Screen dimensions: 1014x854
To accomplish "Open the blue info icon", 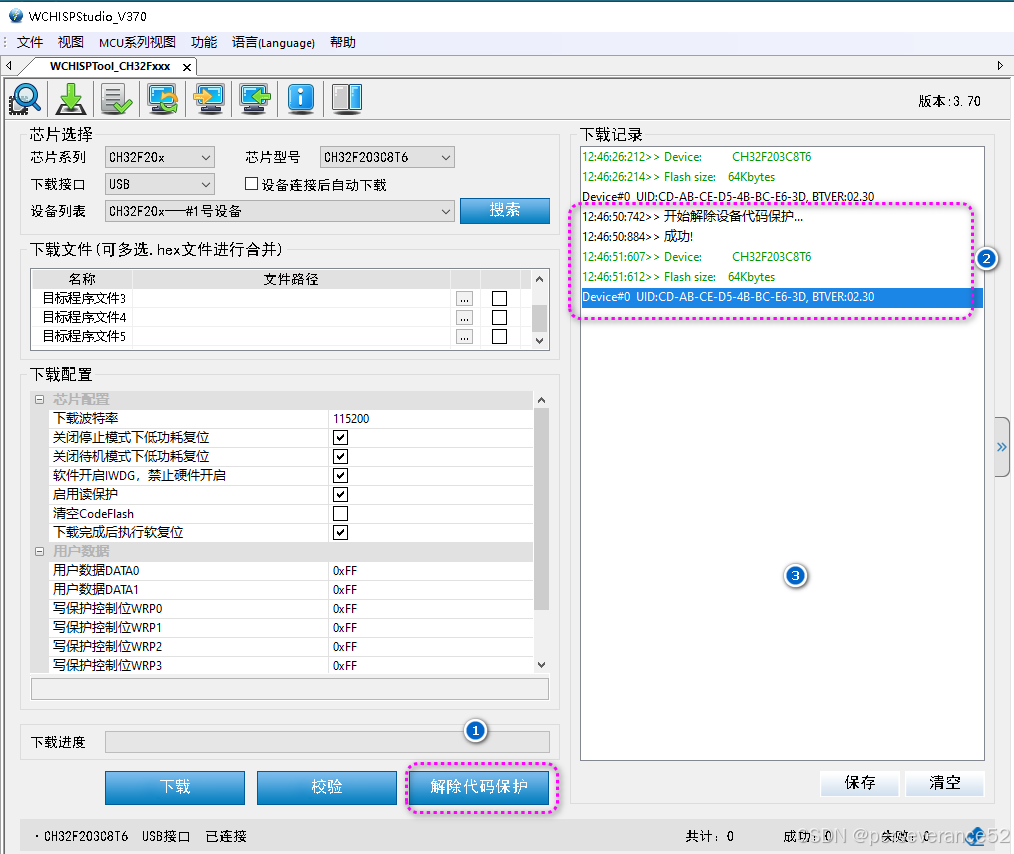I will click(301, 99).
